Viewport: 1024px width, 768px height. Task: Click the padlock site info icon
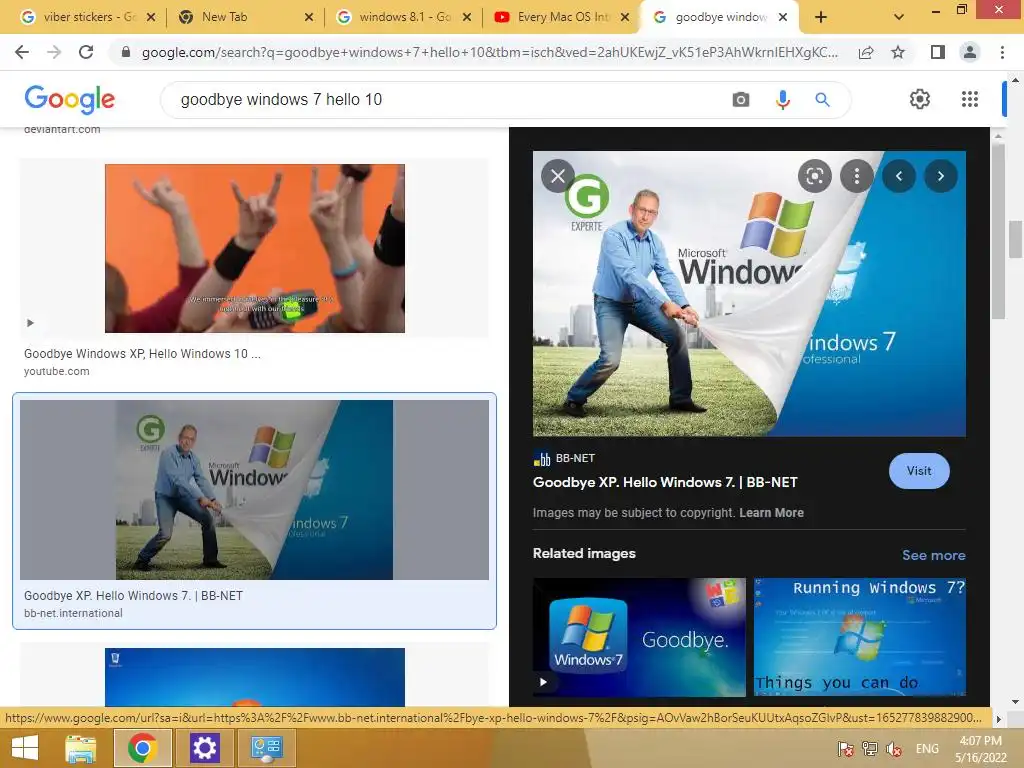tap(126, 52)
